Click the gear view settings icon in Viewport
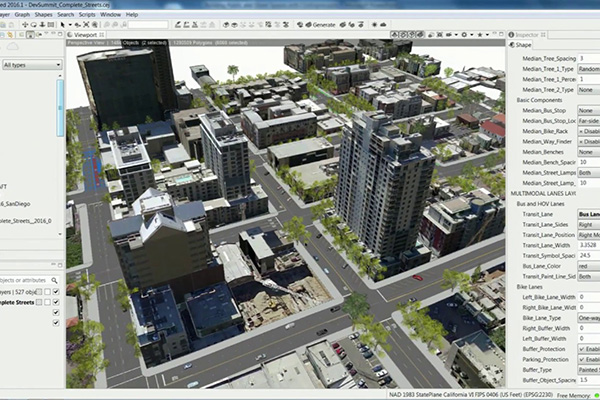Image resolution: width=600 pixels, height=400 pixels. pyautogui.click(x=464, y=35)
